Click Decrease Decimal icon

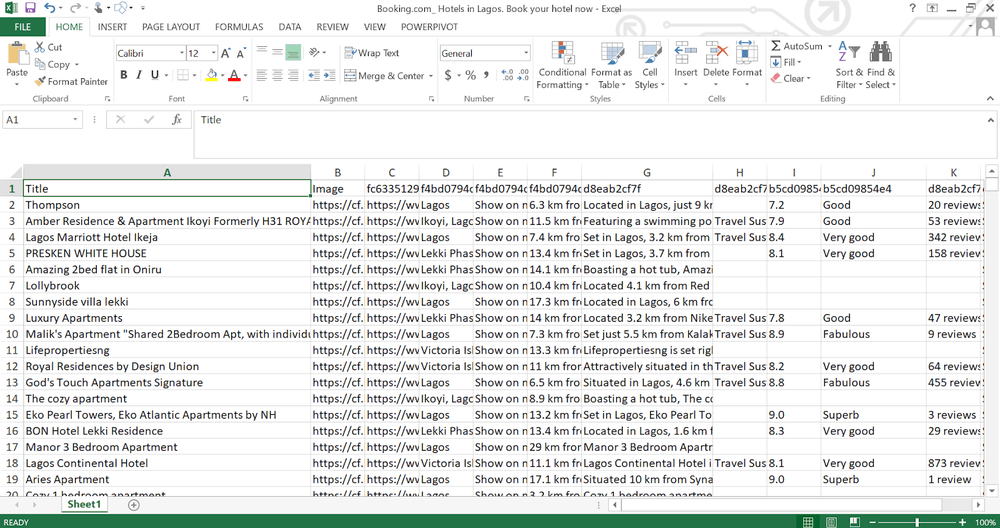[523, 75]
